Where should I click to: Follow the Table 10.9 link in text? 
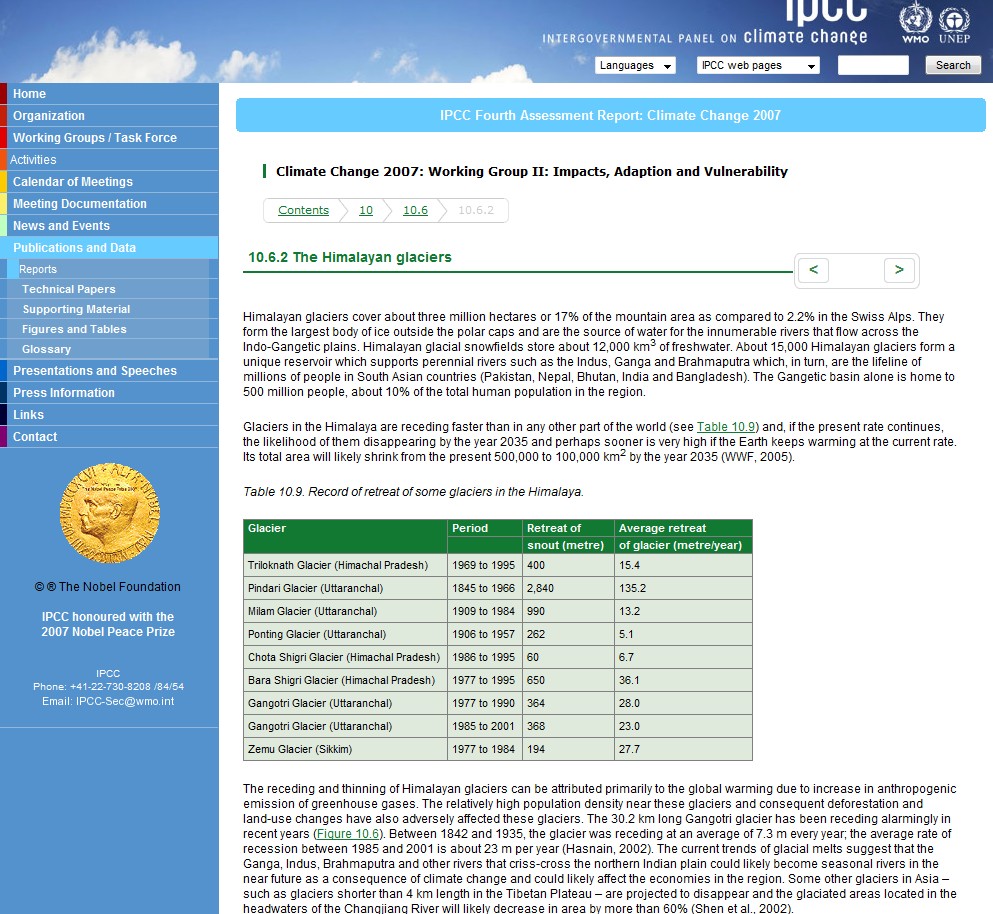pyautogui.click(x=726, y=427)
